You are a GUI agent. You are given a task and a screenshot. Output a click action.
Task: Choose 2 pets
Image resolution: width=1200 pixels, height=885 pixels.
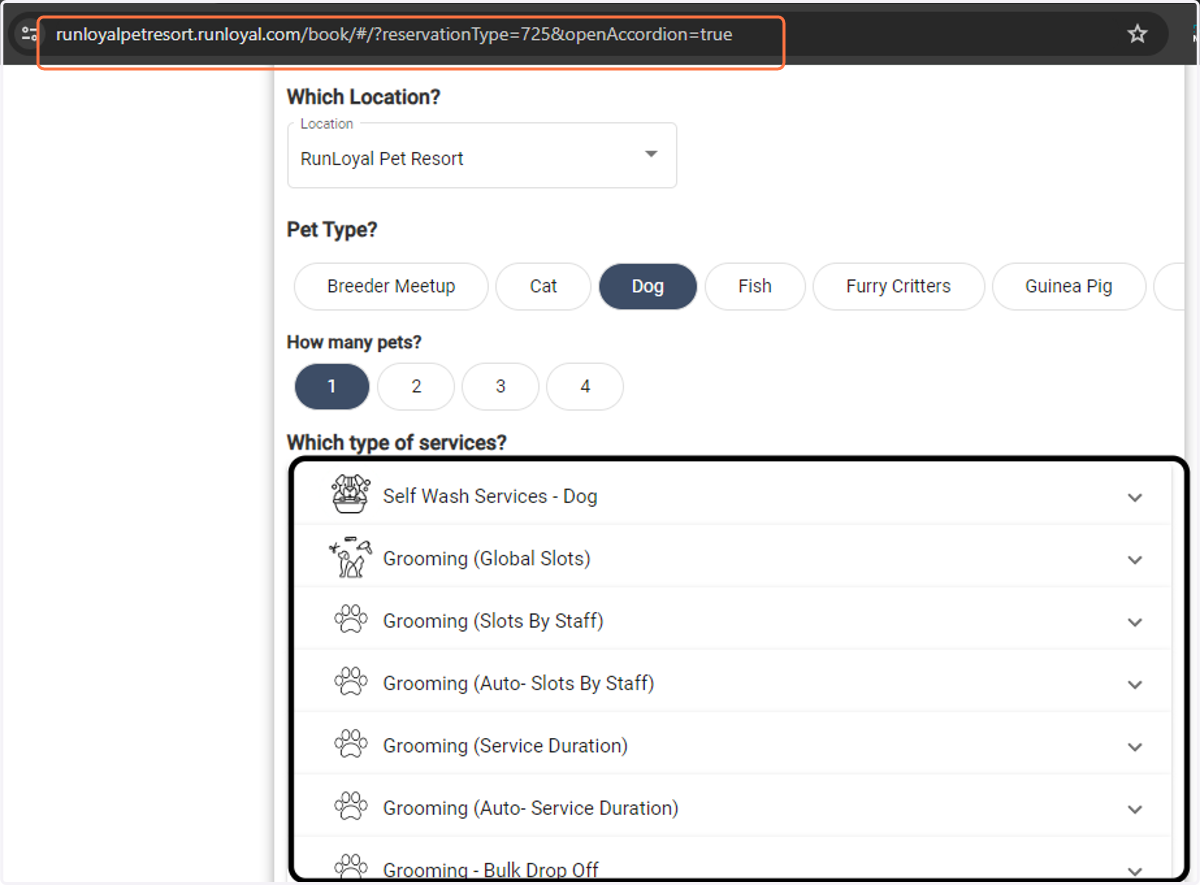click(416, 386)
